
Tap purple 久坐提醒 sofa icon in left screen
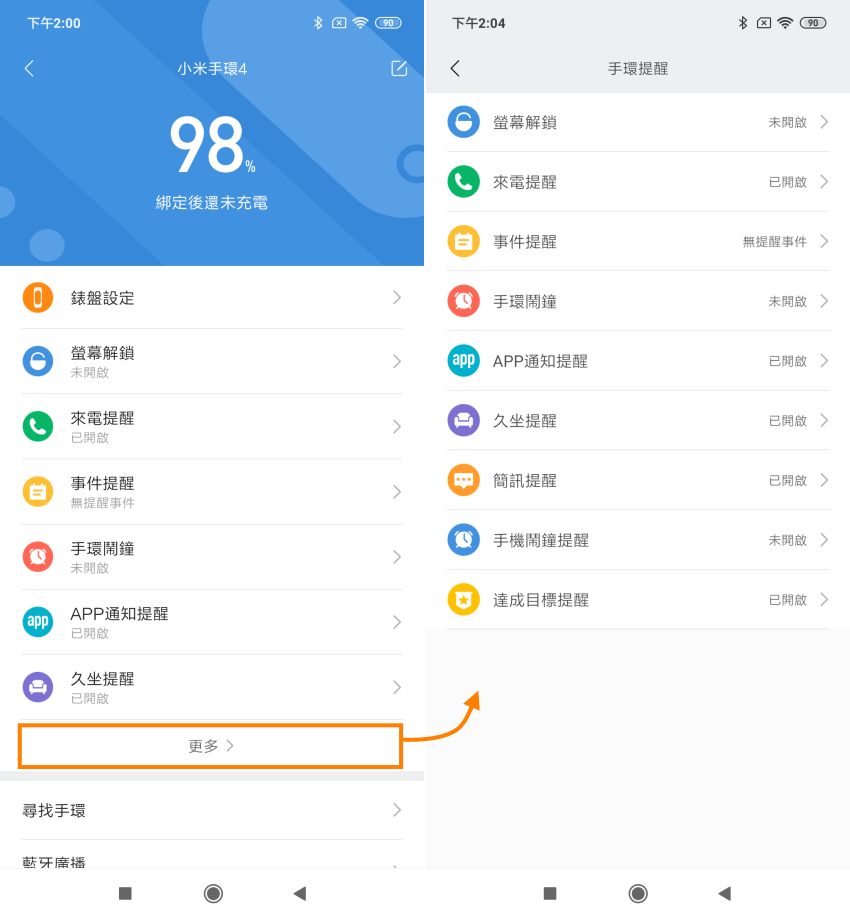pyautogui.click(x=38, y=686)
